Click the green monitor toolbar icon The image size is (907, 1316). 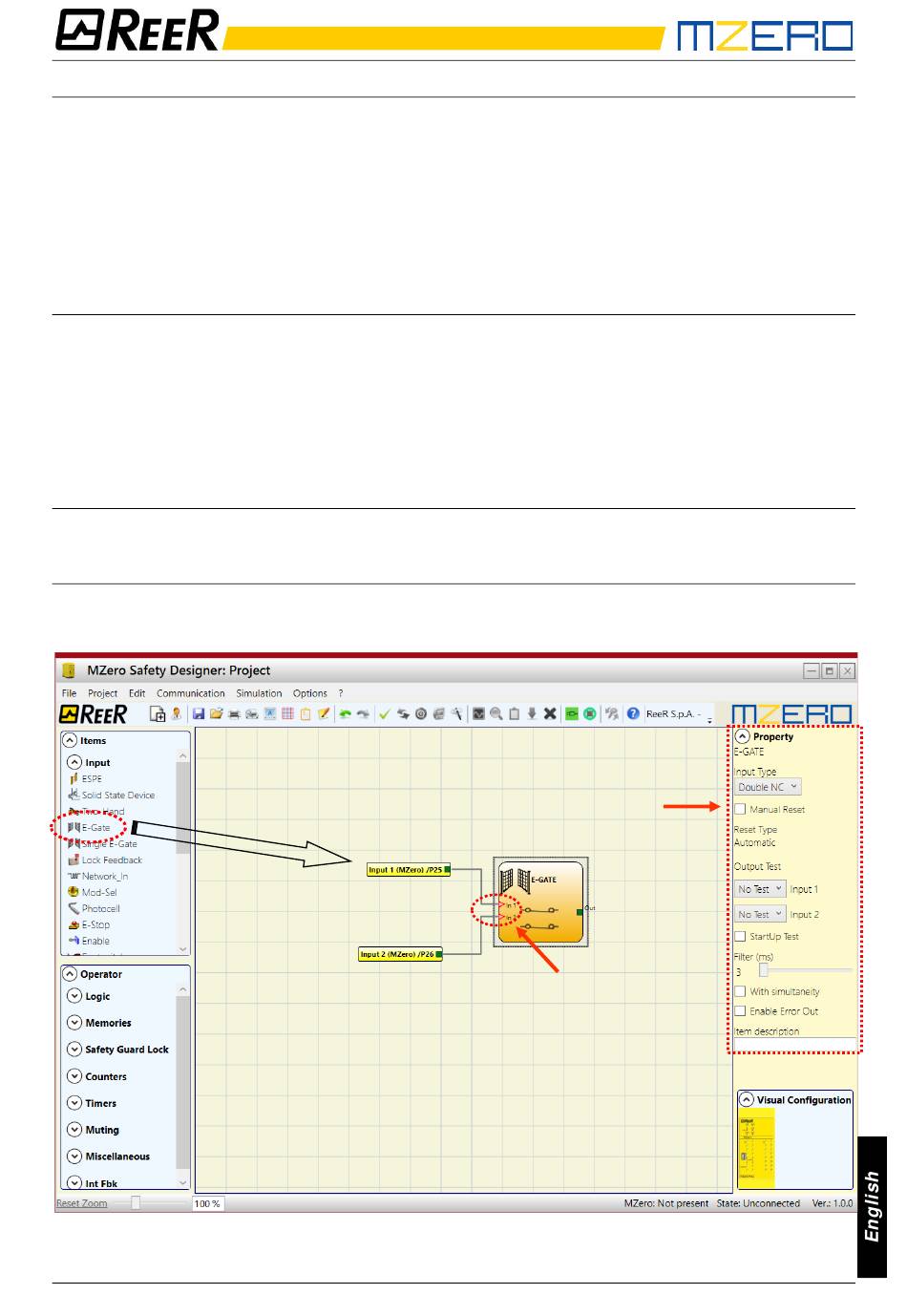point(572,713)
